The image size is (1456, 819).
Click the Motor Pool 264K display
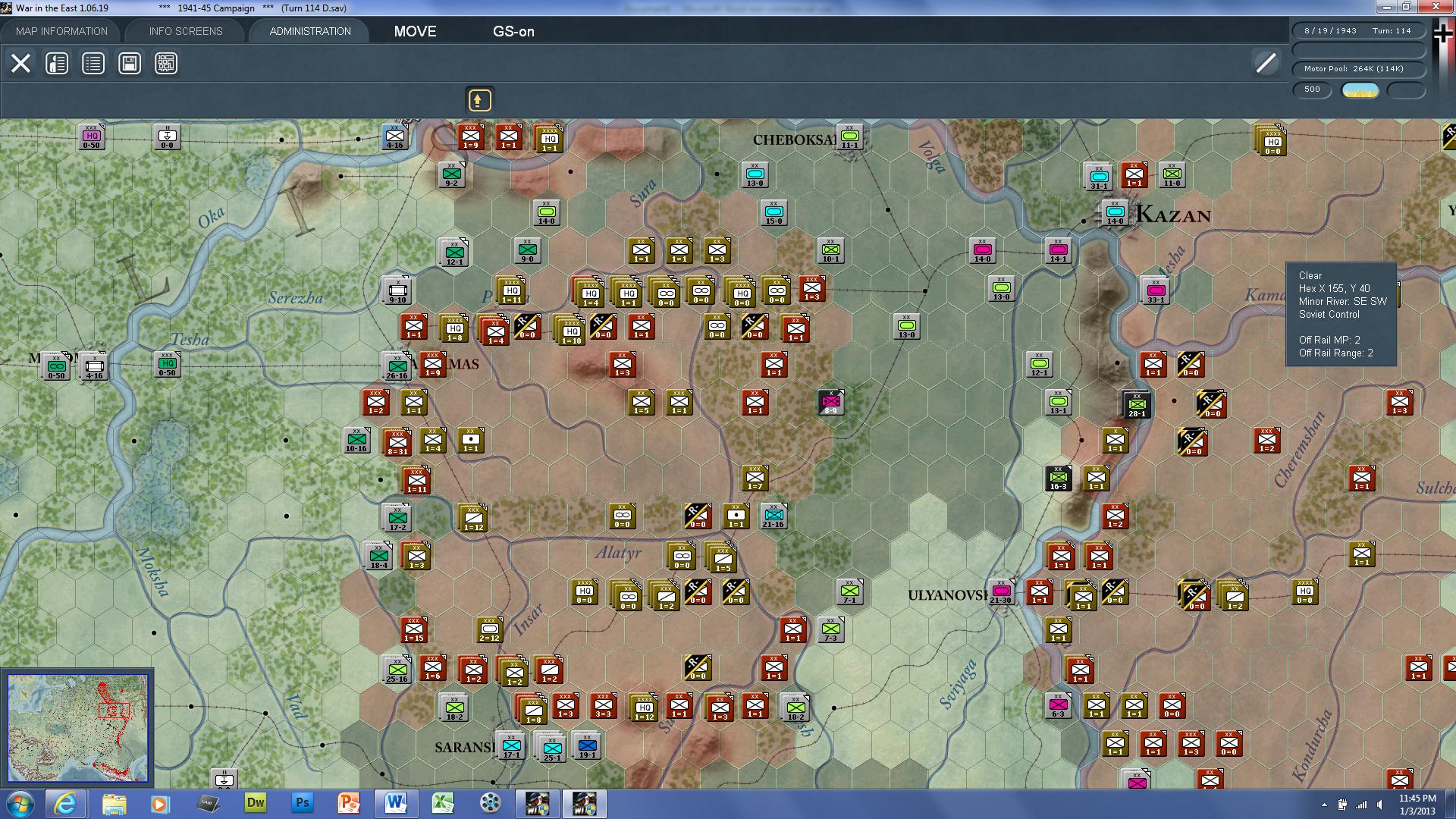click(x=1358, y=69)
